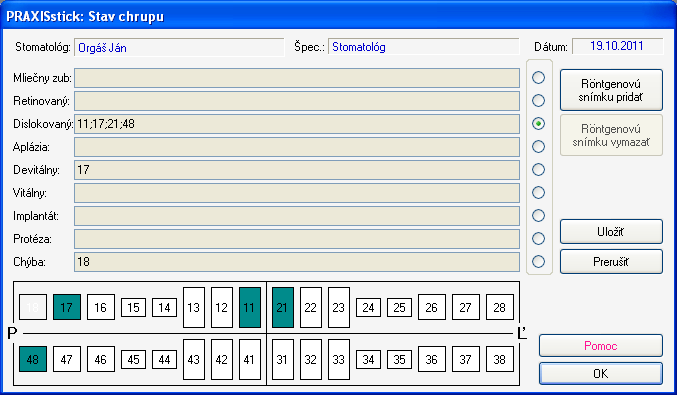Select the Implantát radio button
Viewport: 677px width, 395px height.
(538, 215)
